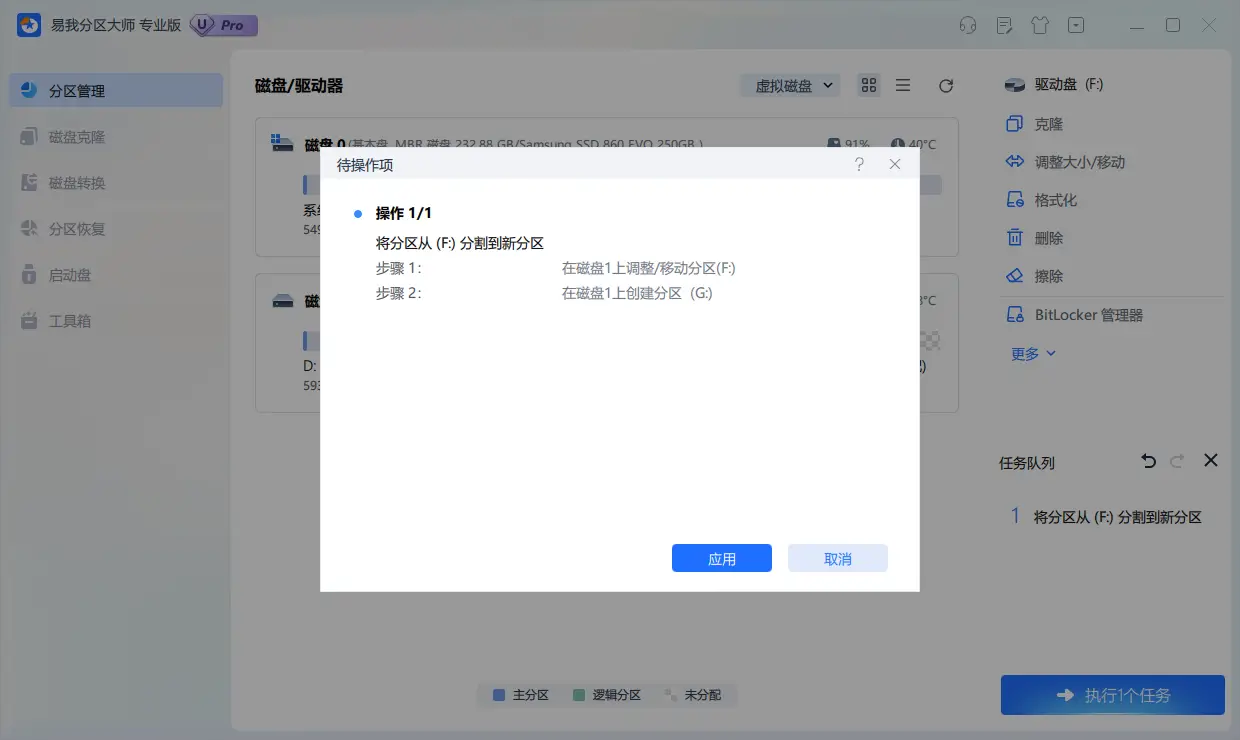Switch to list view of disks
1240x740 pixels.
(x=903, y=85)
